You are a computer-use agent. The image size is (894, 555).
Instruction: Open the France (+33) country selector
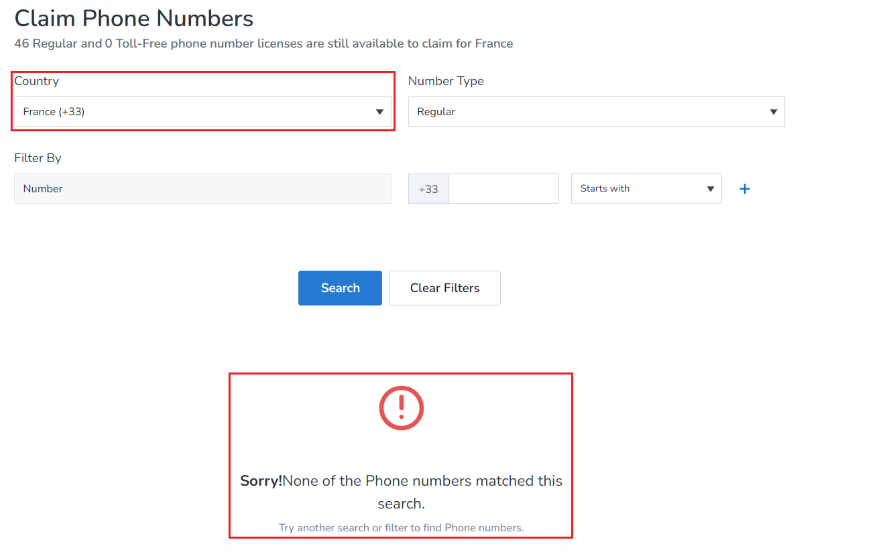[x=200, y=112]
